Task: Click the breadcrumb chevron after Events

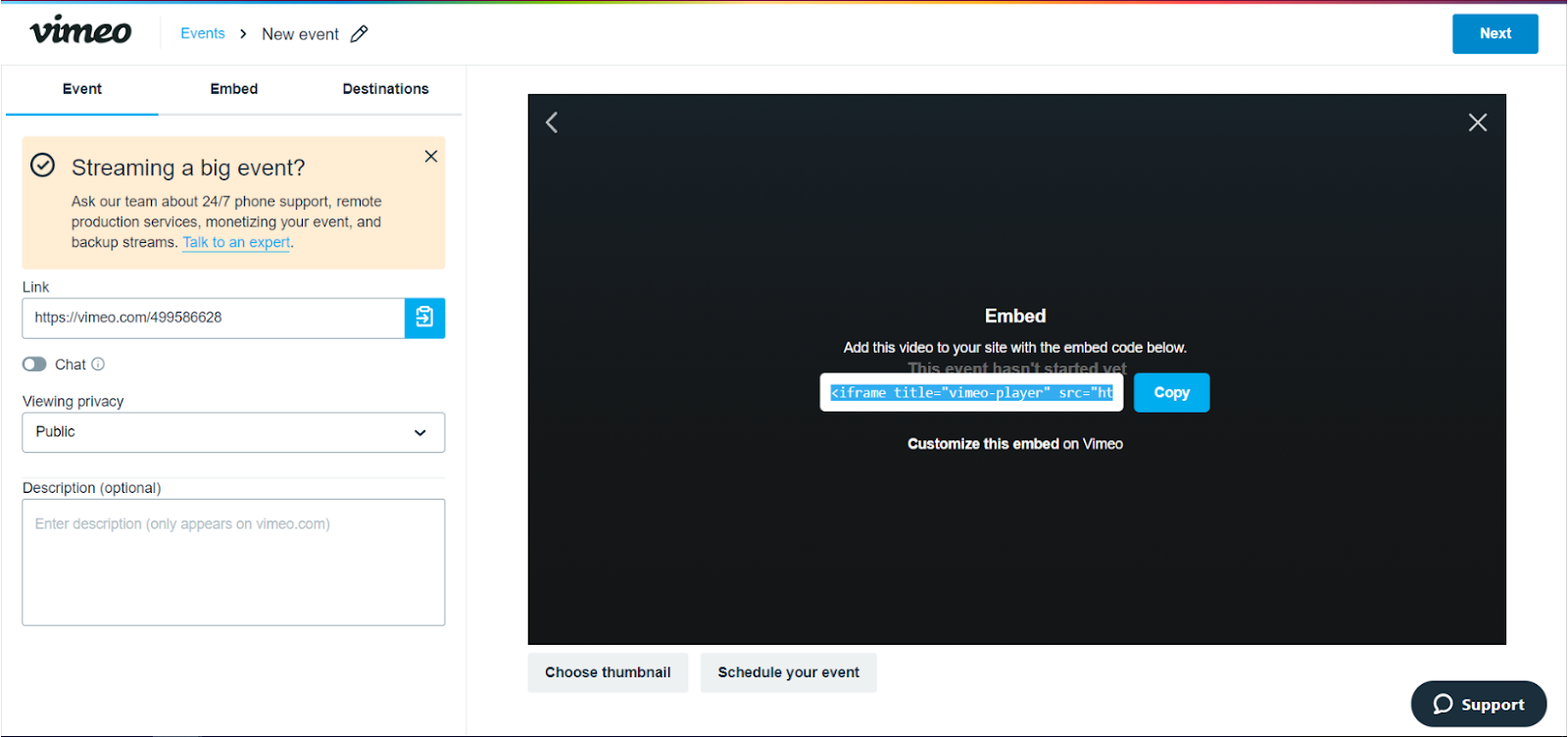Action: coord(243,34)
